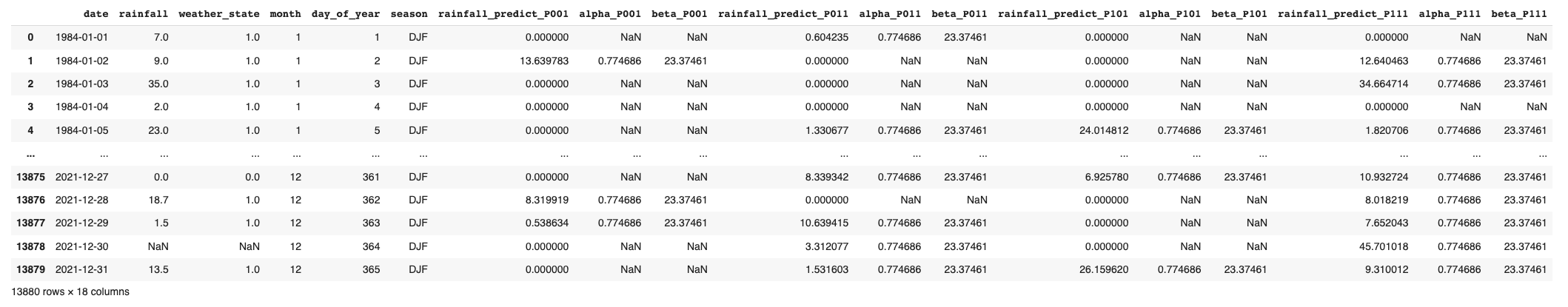1568x307 pixels.
Task: Click the alpha_P011 column header
Action: (x=890, y=14)
